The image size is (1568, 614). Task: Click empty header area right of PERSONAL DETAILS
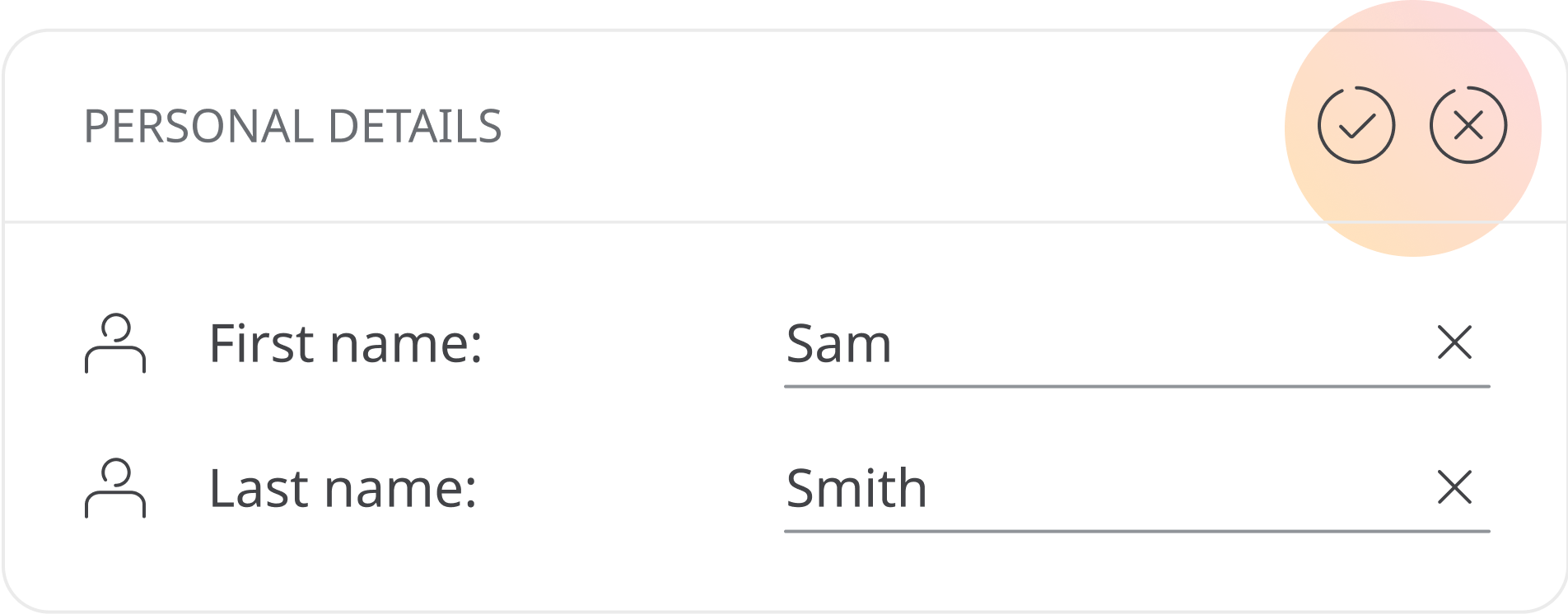(889, 127)
